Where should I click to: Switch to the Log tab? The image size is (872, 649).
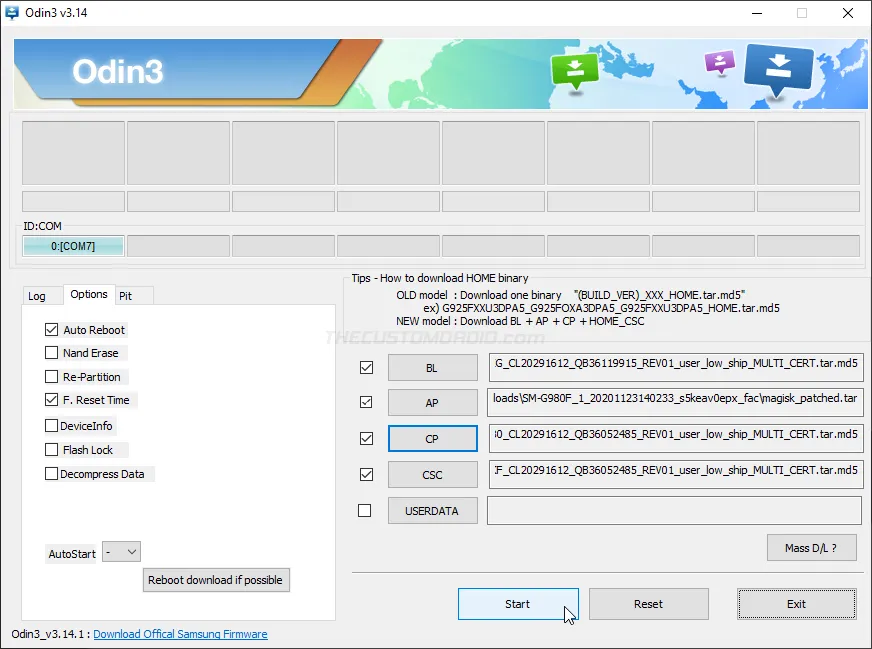coord(37,296)
